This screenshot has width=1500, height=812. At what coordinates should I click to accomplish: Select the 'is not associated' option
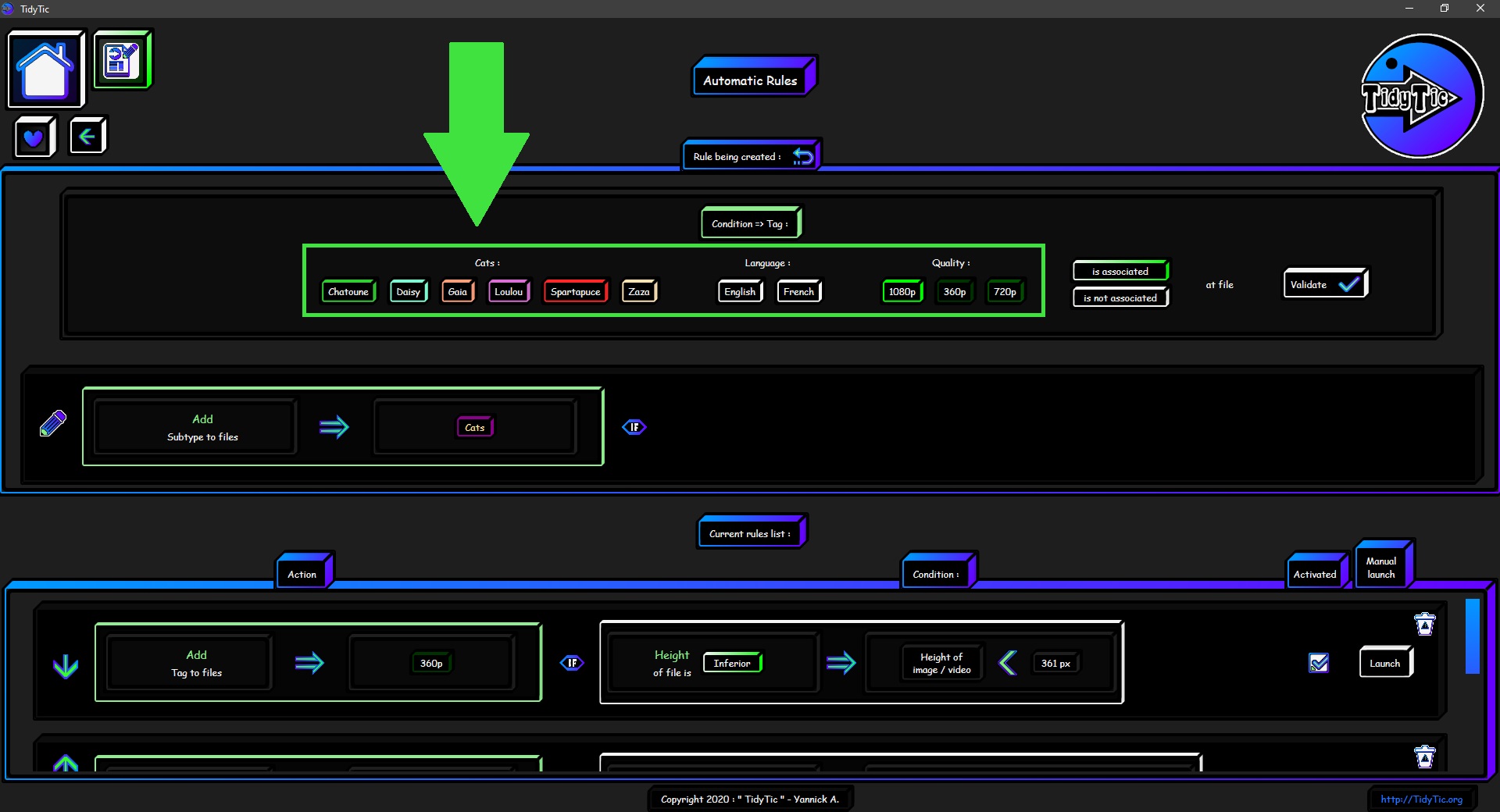click(1120, 297)
